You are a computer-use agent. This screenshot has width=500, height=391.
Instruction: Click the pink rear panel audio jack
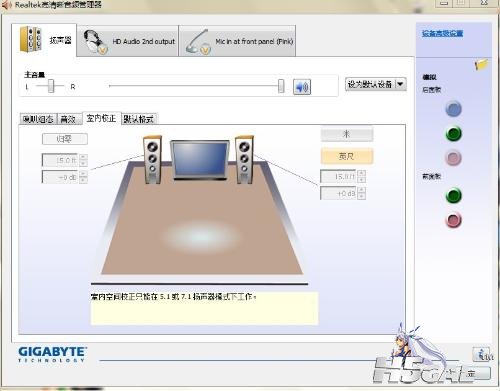coord(453,158)
